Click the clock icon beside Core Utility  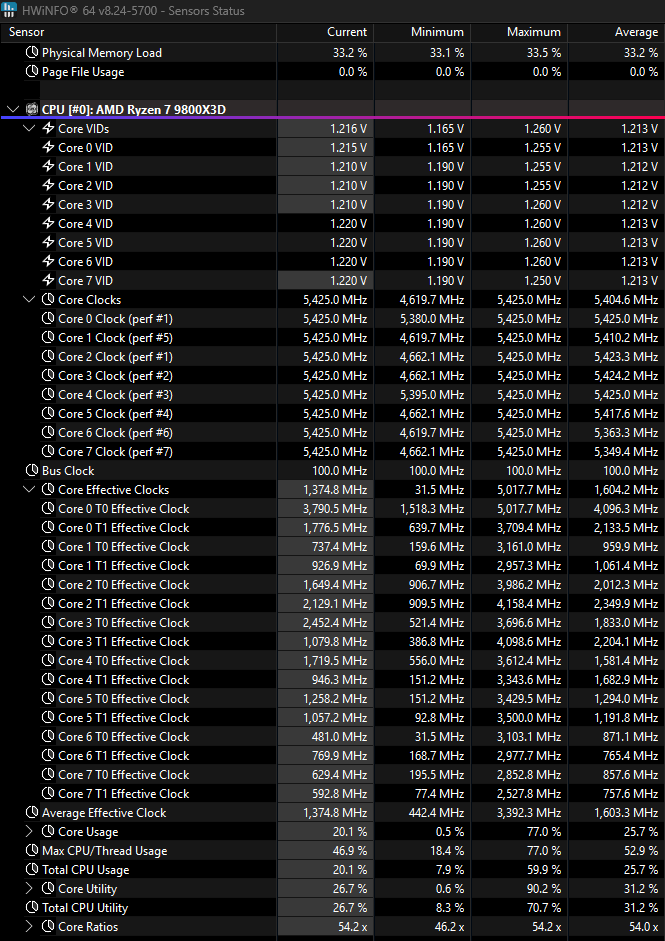click(x=48, y=889)
